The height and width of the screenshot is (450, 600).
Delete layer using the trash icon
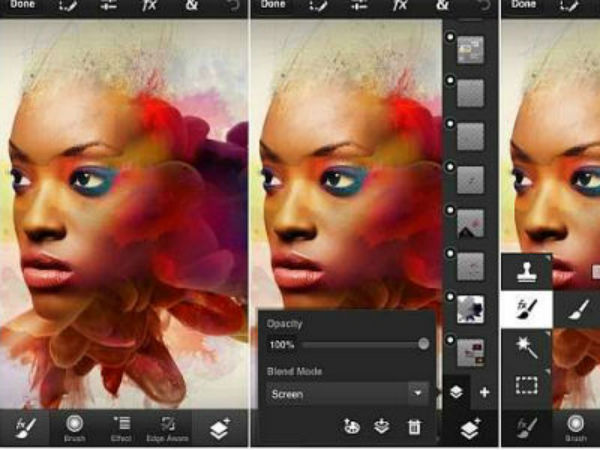coord(413,427)
